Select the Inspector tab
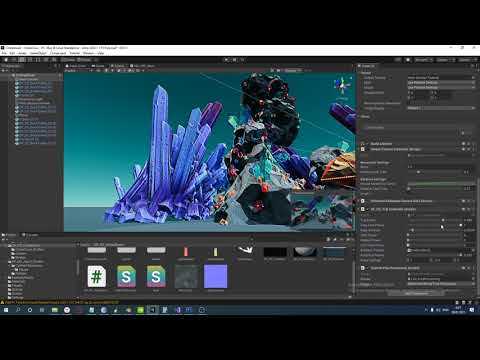480x360 pixels. (x=367, y=66)
